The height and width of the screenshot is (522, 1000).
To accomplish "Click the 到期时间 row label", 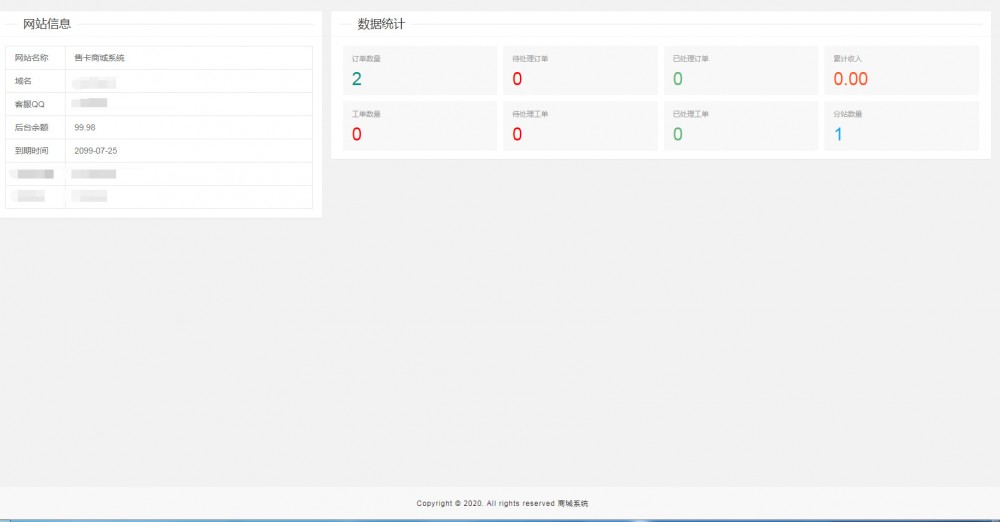I will click(31, 150).
